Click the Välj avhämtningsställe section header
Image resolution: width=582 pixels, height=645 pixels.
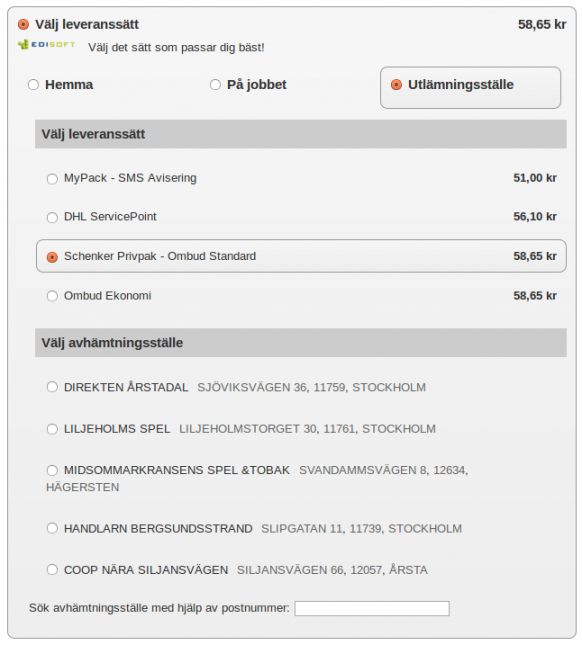point(301,343)
